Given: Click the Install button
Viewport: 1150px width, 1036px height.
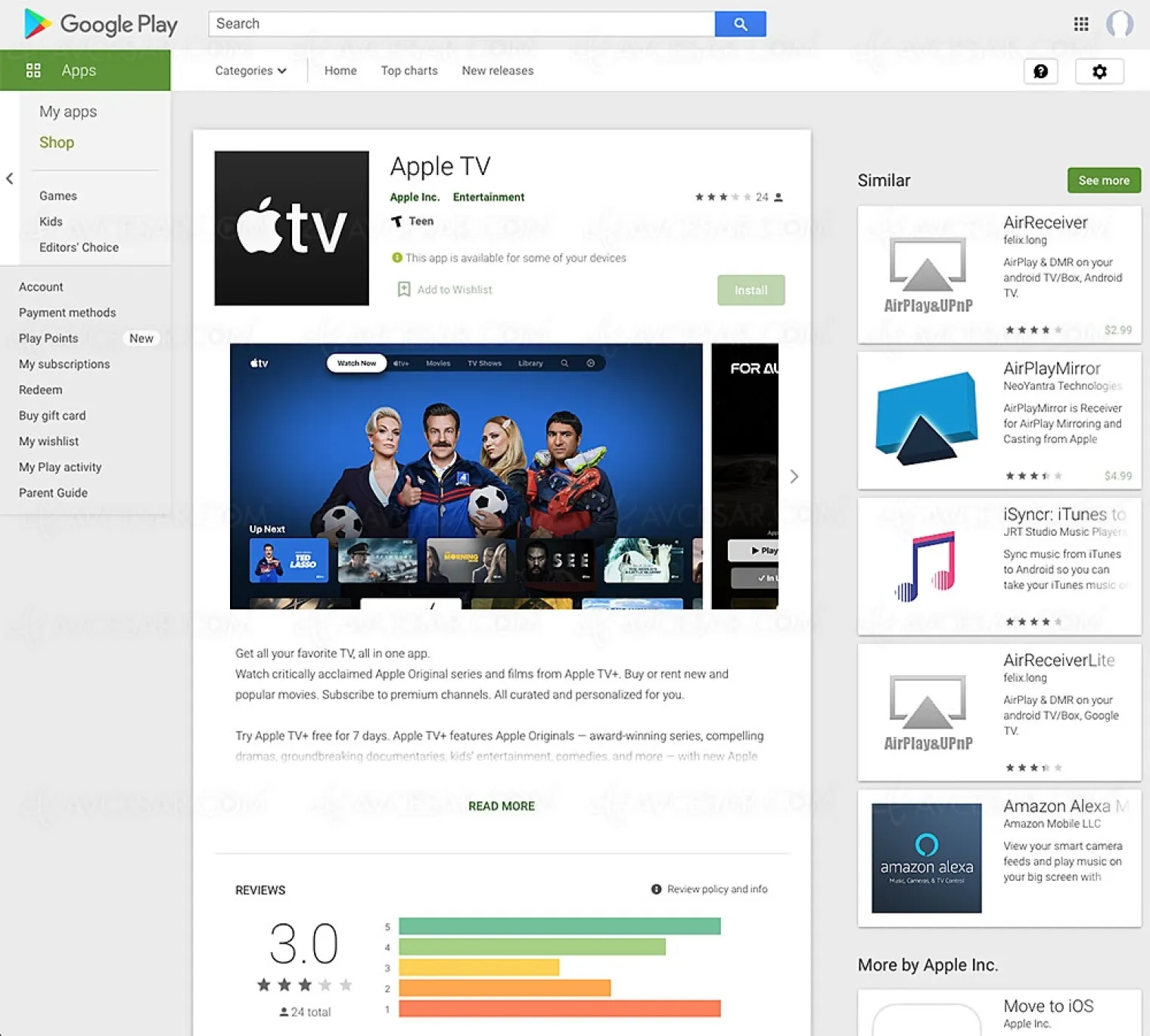Looking at the screenshot, I should (x=751, y=290).
